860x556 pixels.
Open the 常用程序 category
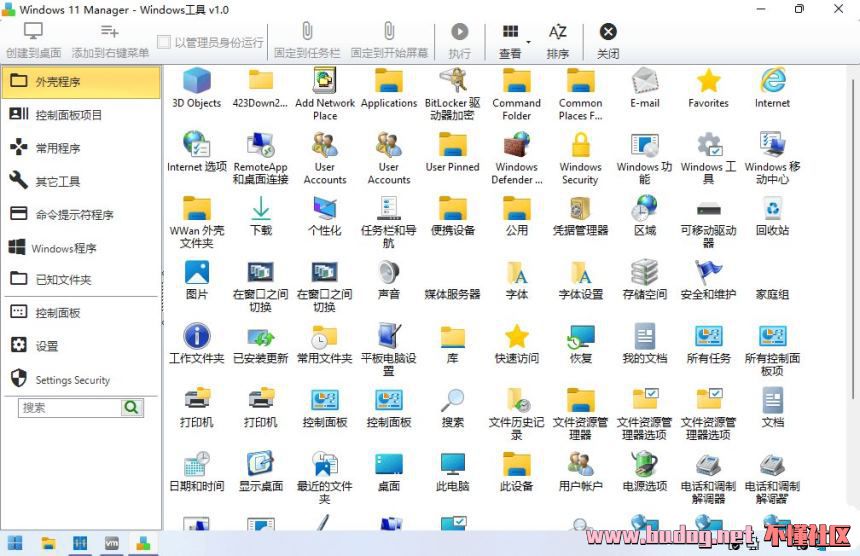(81, 148)
